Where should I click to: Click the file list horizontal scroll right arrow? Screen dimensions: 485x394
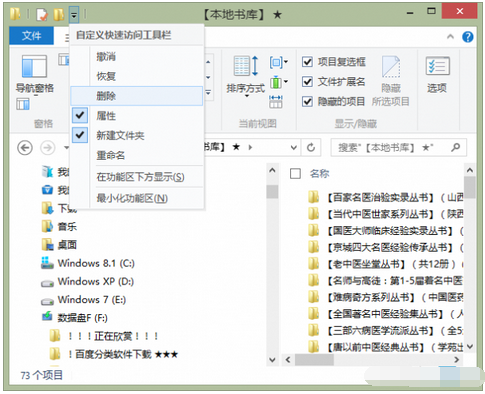457,360
